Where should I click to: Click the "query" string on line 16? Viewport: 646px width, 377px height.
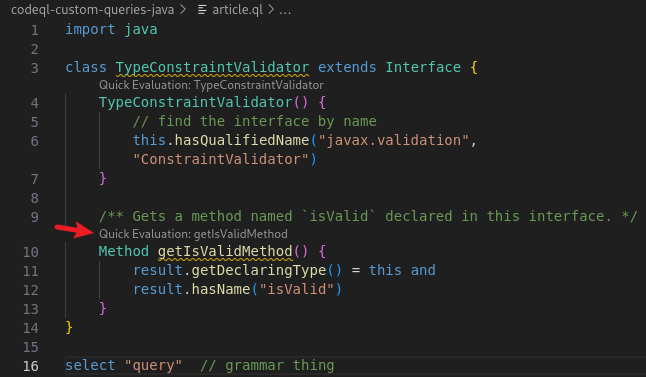pyautogui.click(x=153, y=365)
